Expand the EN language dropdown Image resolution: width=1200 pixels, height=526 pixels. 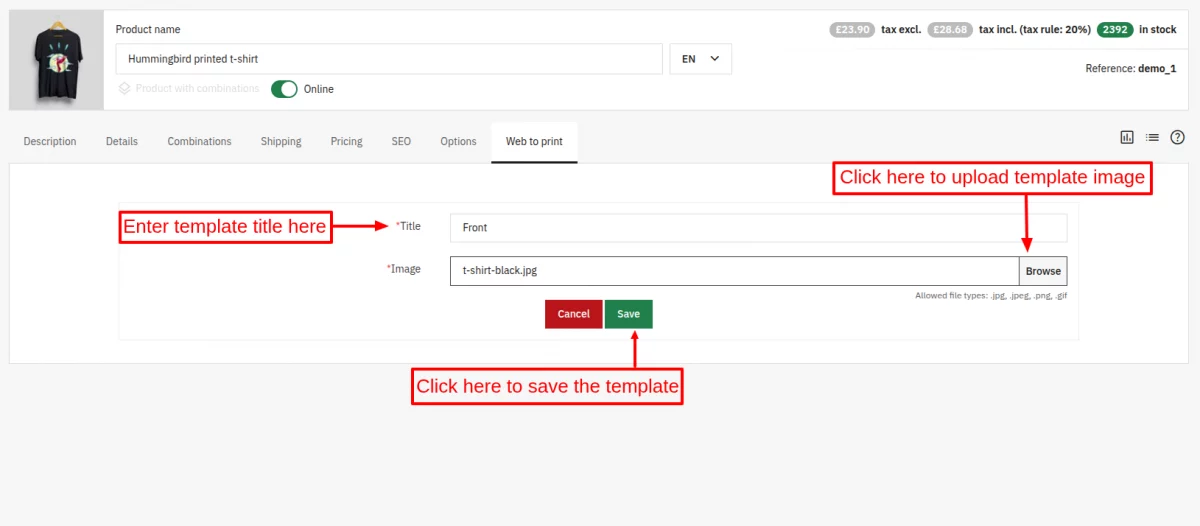tap(700, 59)
